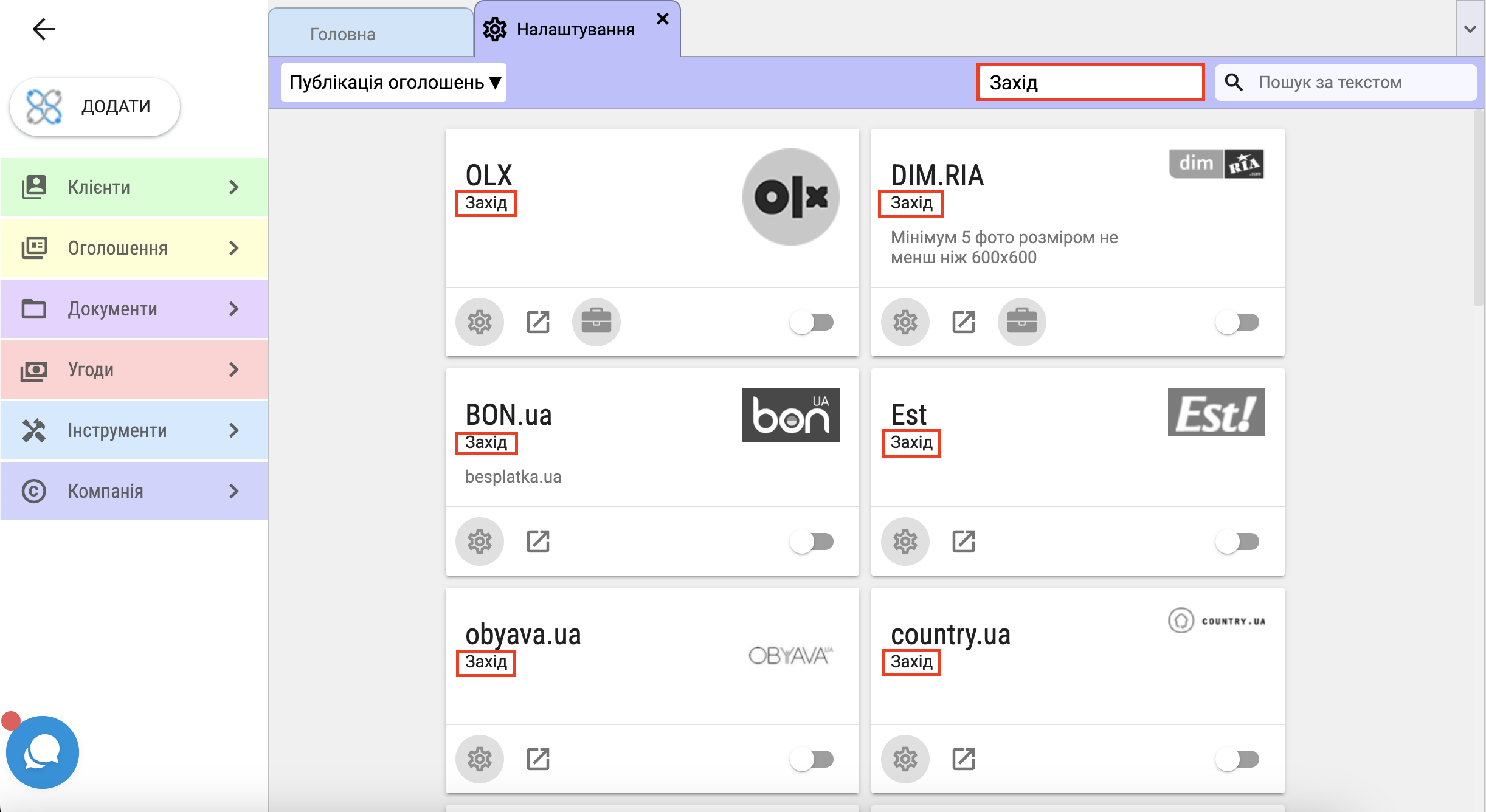Open obyava.ua settings gear
1486x812 pixels.
coord(480,759)
